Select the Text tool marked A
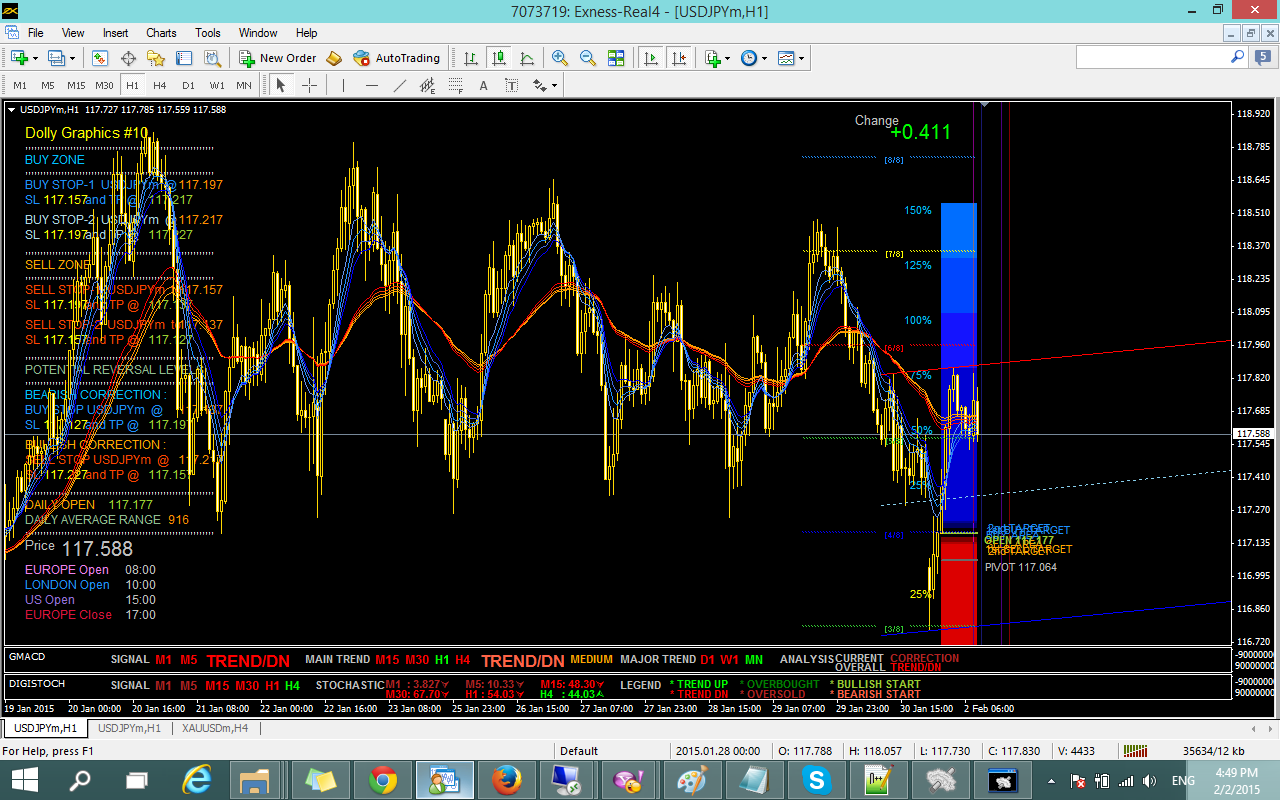Image resolution: width=1280 pixels, height=800 pixels. 484,85
